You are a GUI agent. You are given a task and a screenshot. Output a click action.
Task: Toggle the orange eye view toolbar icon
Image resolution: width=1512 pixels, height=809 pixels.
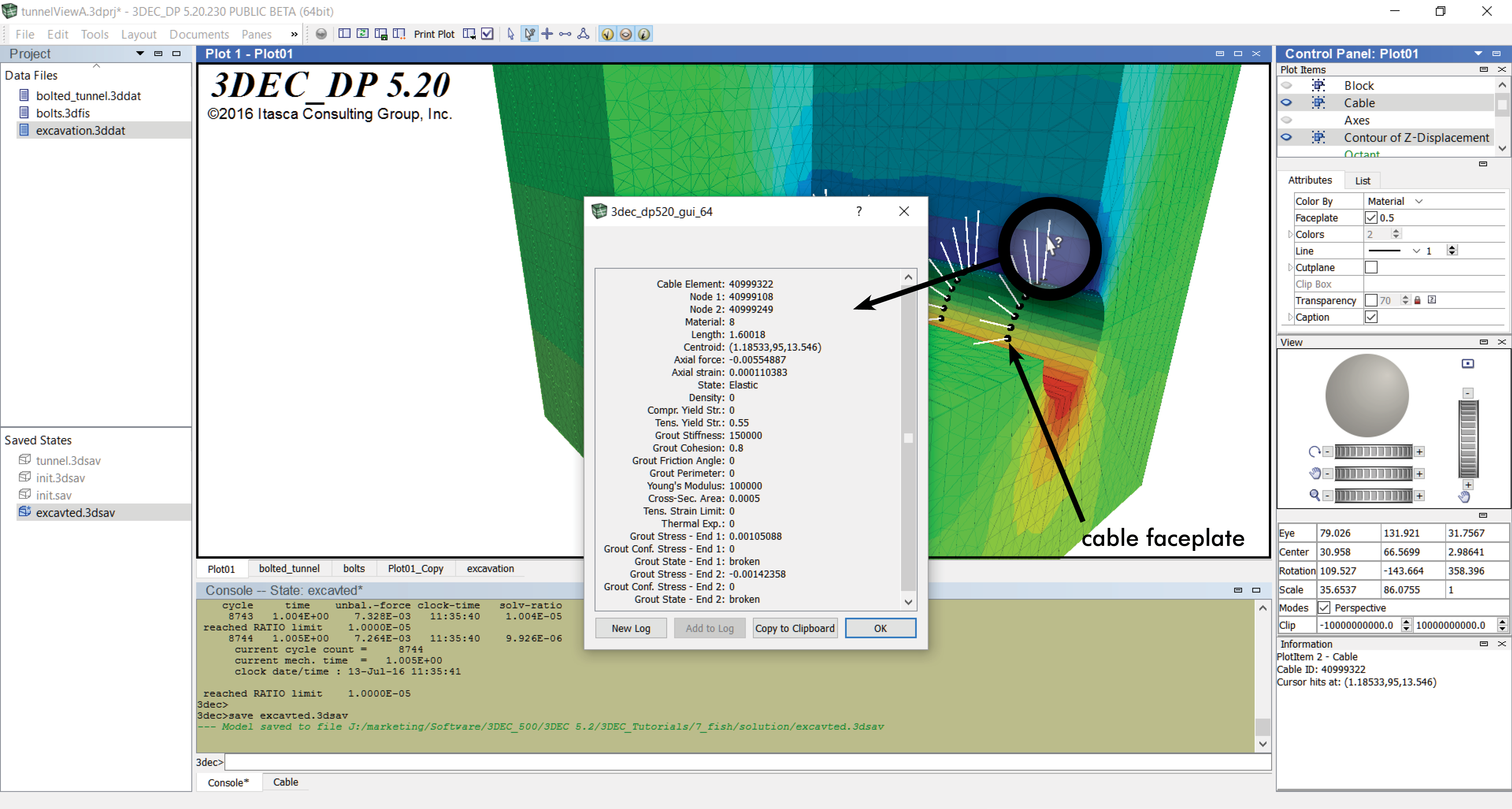point(626,34)
